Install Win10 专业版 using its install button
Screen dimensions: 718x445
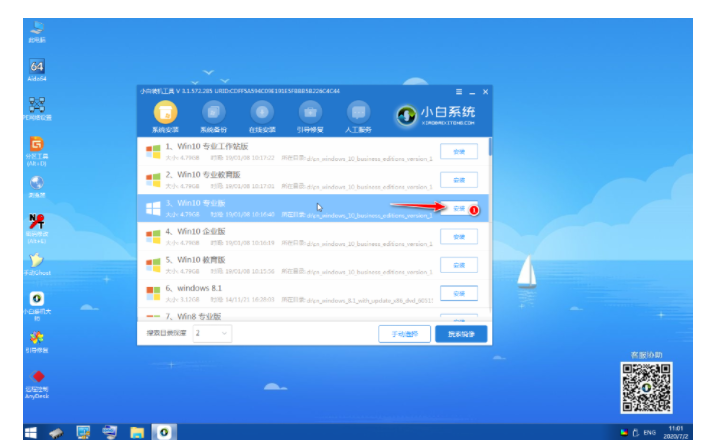[459, 208]
